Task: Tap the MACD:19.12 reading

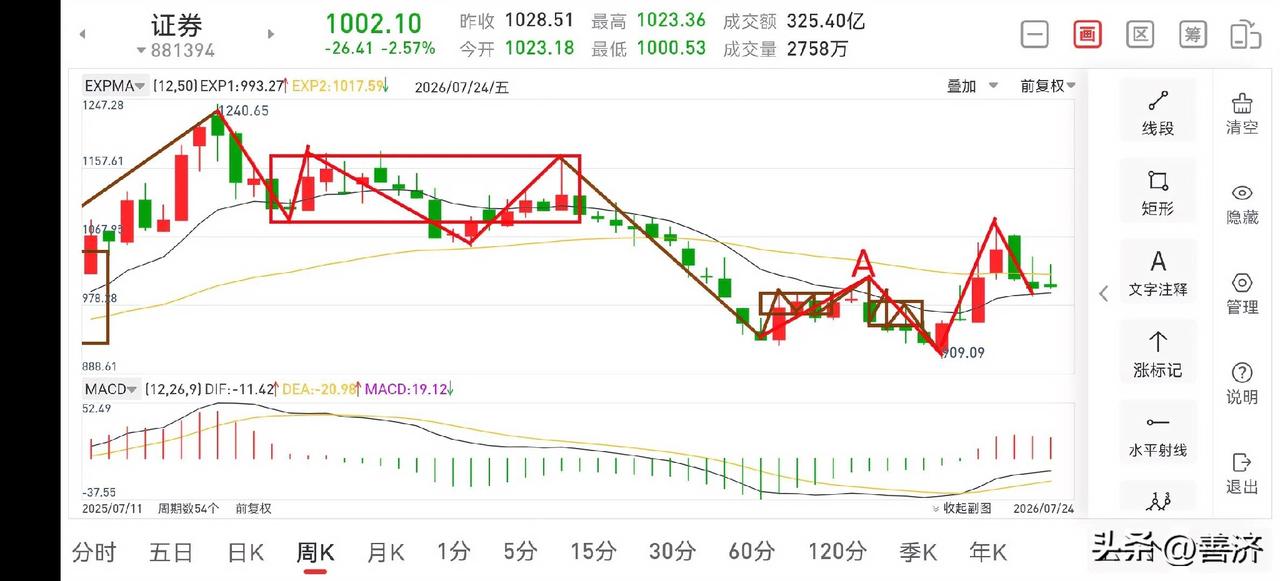Action: [405, 389]
